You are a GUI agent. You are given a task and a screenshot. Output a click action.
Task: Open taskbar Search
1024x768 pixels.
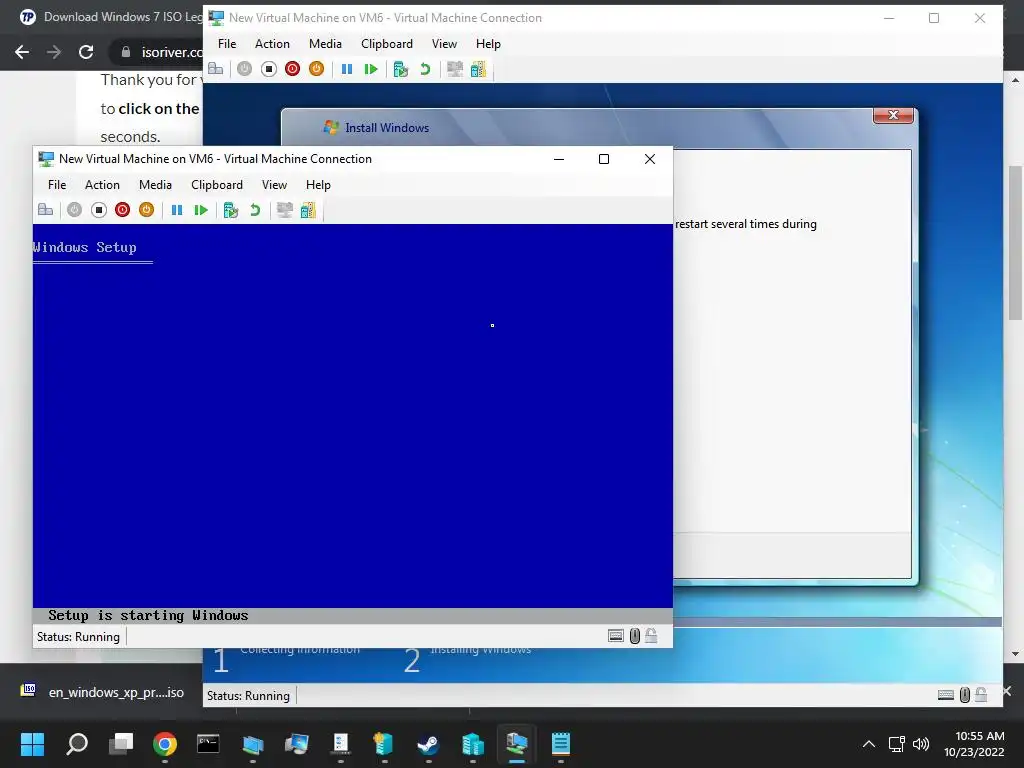coord(77,744)
